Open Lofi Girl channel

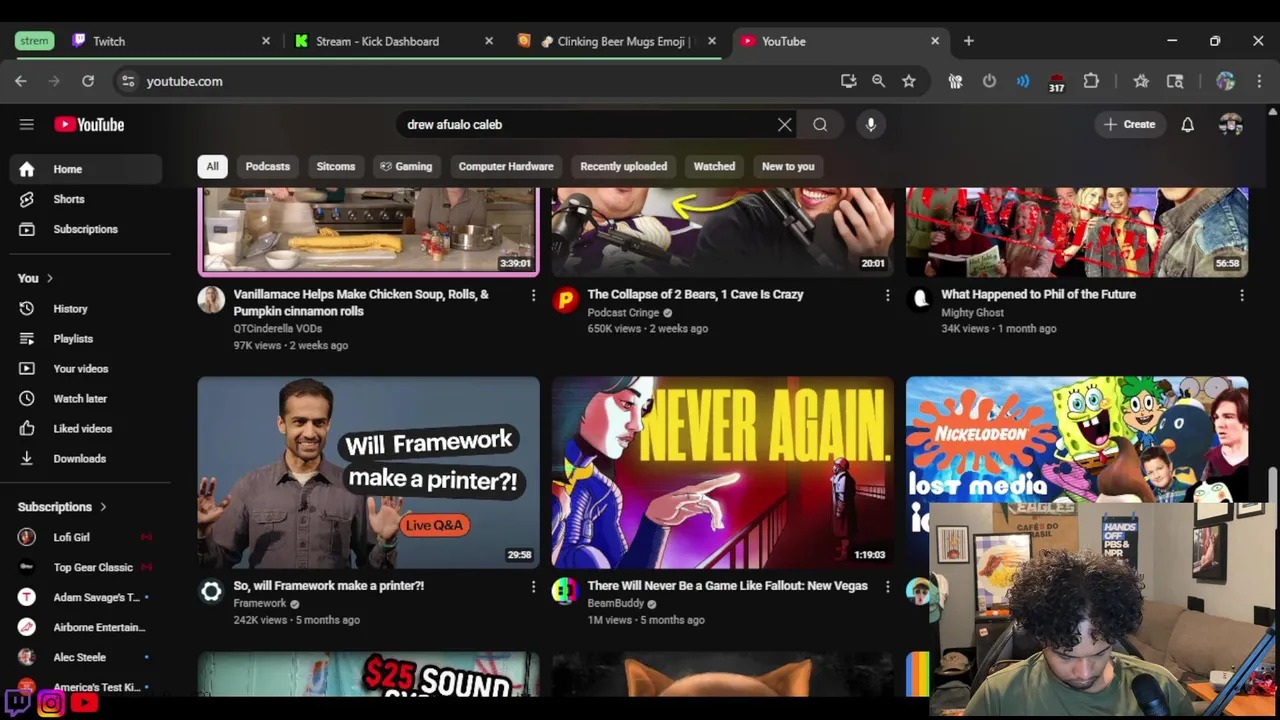tap(86, 537)
